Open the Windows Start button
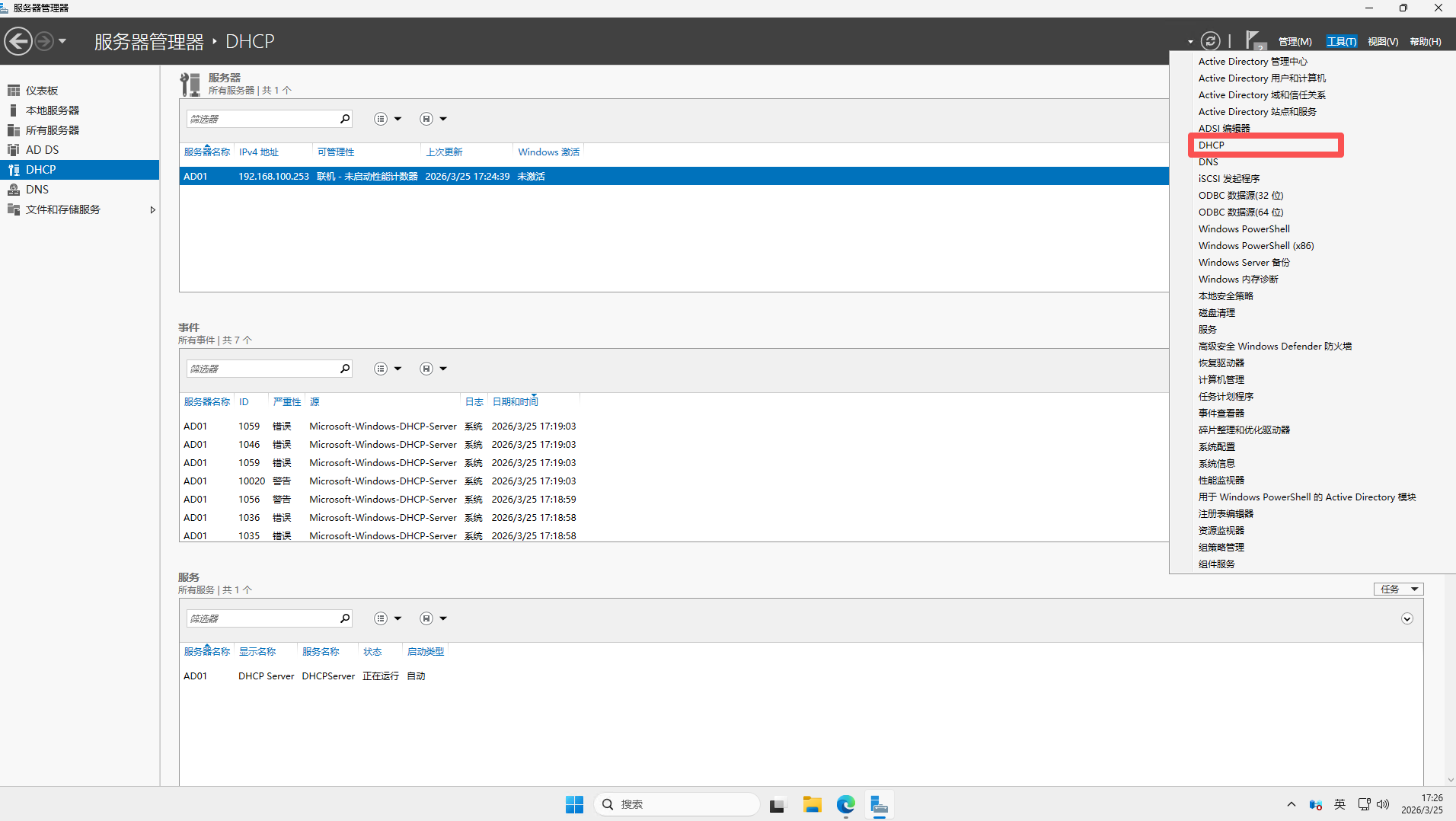Image resolution: width=1456 pixels, height=821 pixels. [574, 804]
